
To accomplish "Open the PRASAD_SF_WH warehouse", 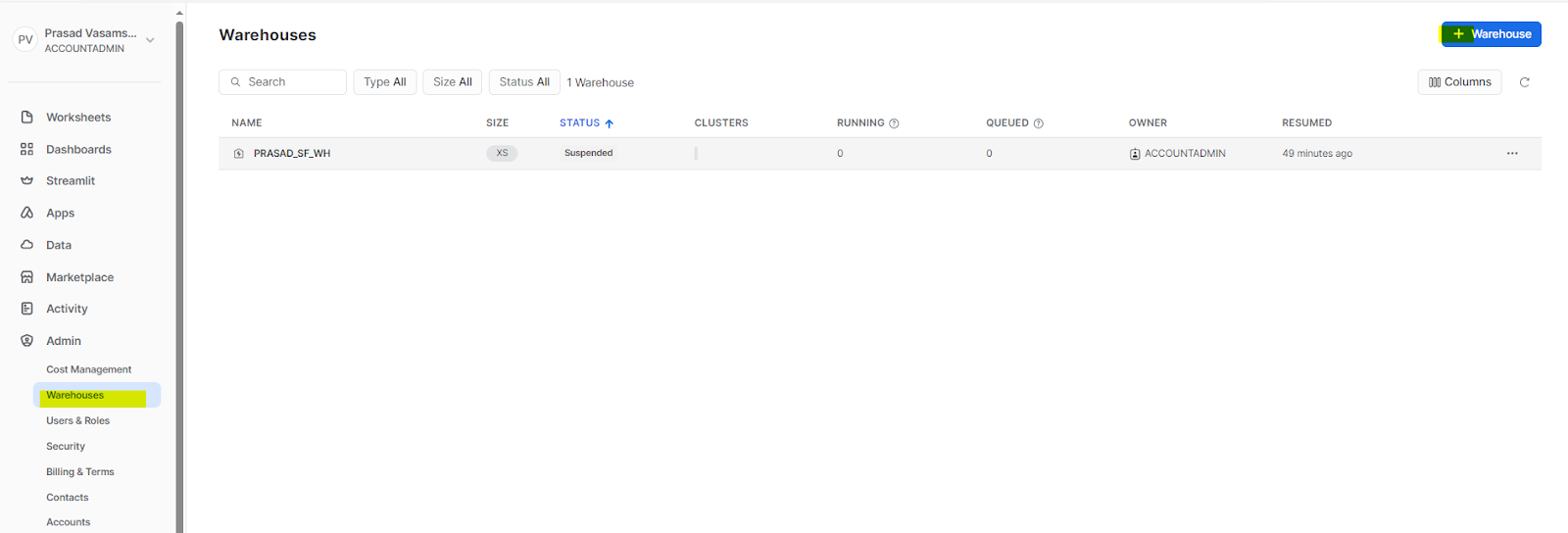I will tap(292, 154).
